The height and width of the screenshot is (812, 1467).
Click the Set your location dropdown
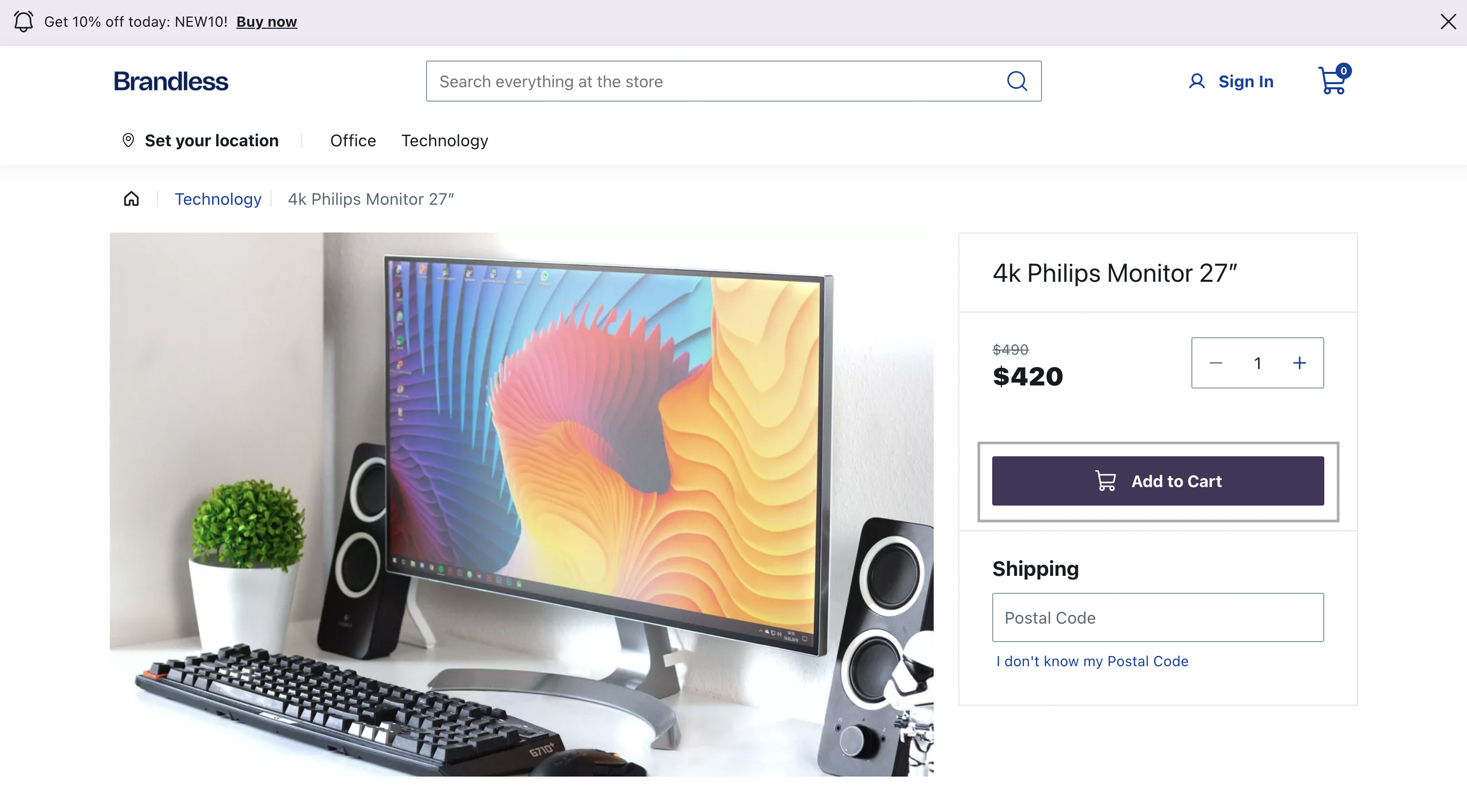(x=200, y=139)
